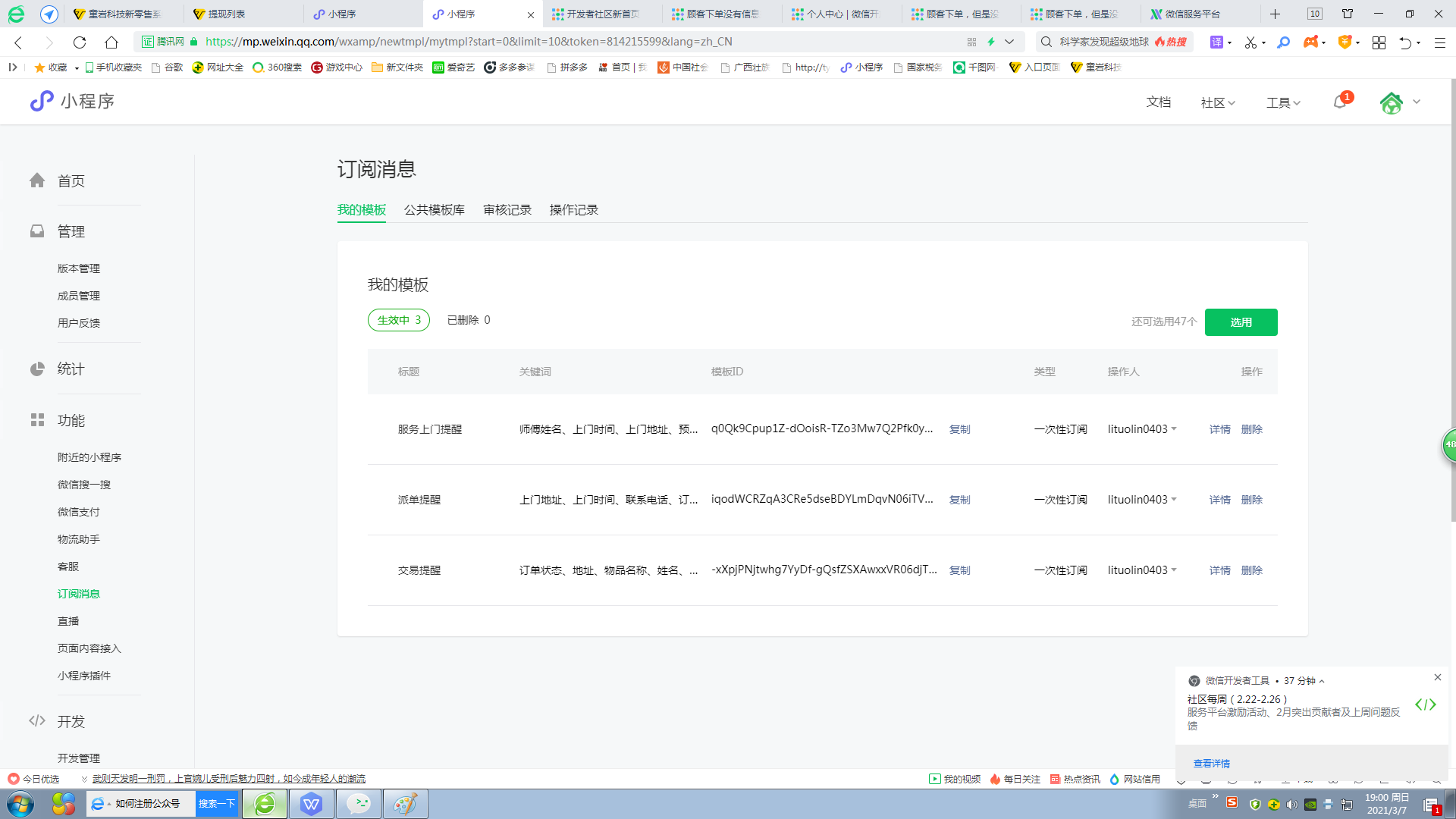Image resolution: width=1456 pixels, height=819 pixels.
Task: Expand the 社区 dropdown menu
Action: pyautogui.click(x=1218, y=102)
